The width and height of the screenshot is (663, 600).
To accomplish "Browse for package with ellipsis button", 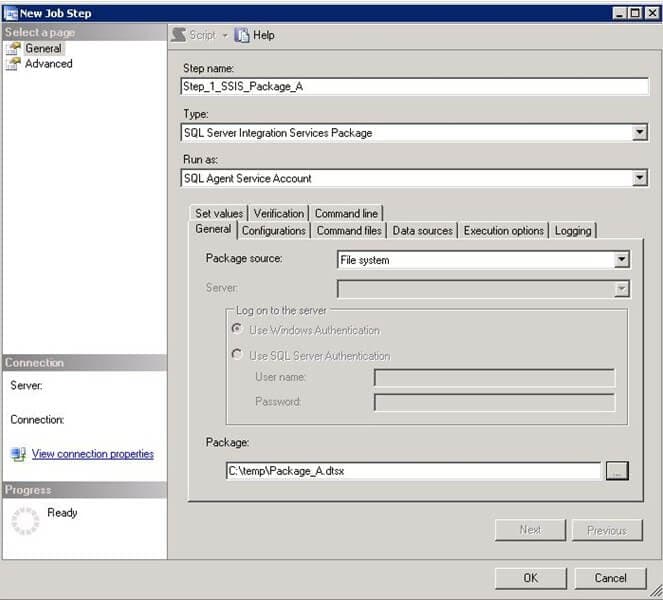I will tap(617, 470).
